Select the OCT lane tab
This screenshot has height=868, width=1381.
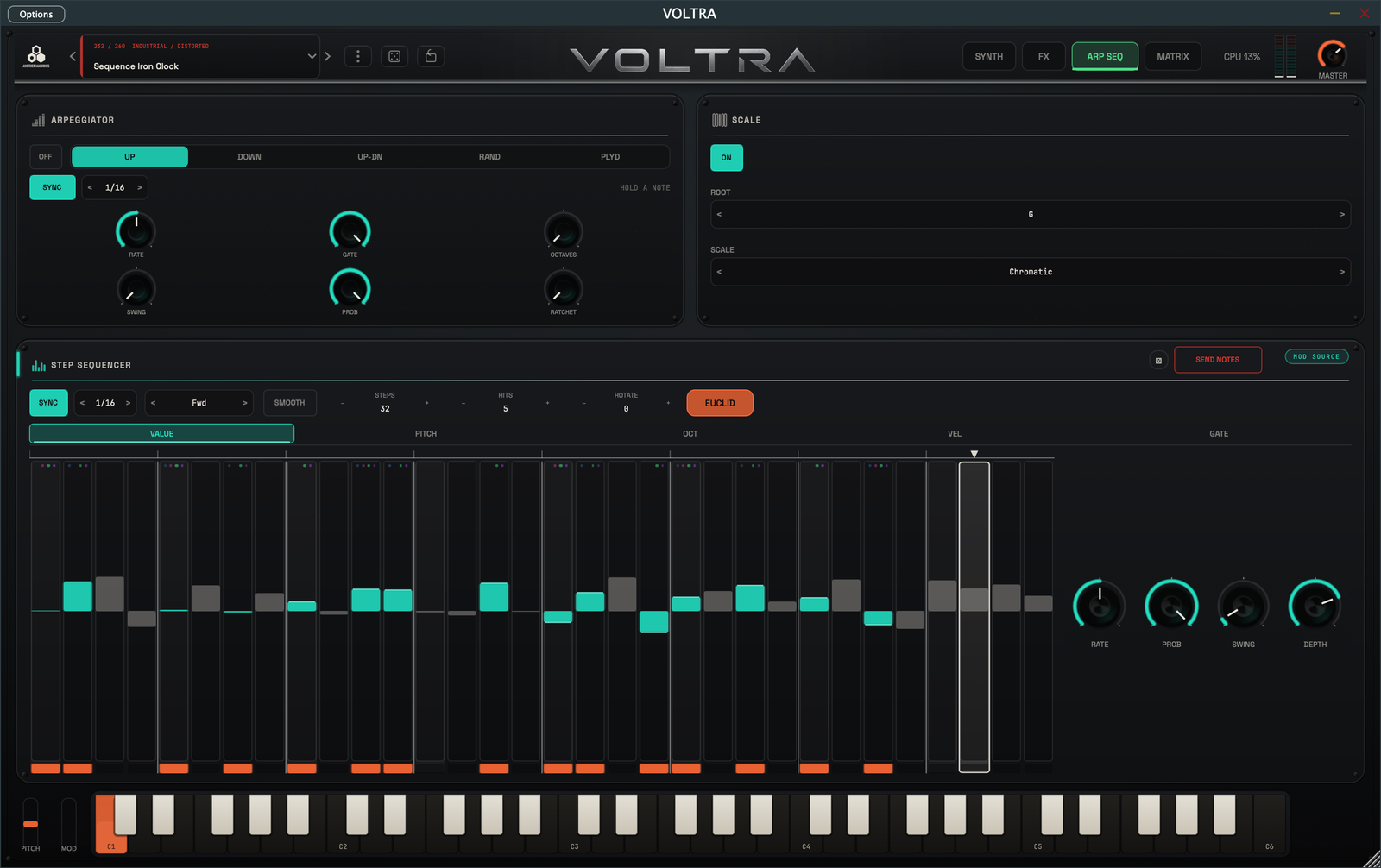coord(690,434)
